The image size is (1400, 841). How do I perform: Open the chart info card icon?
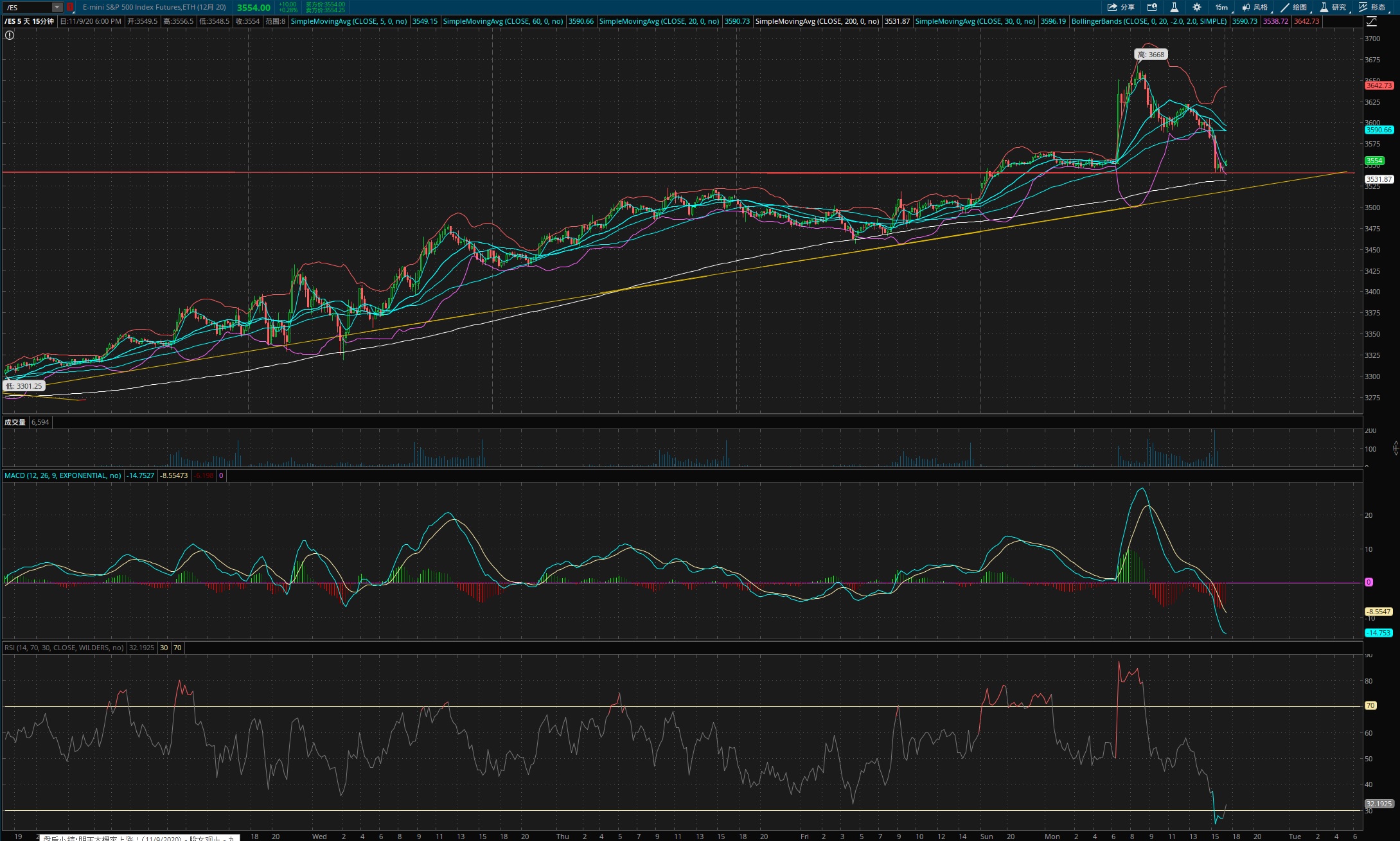click(x=1152, y=7)
